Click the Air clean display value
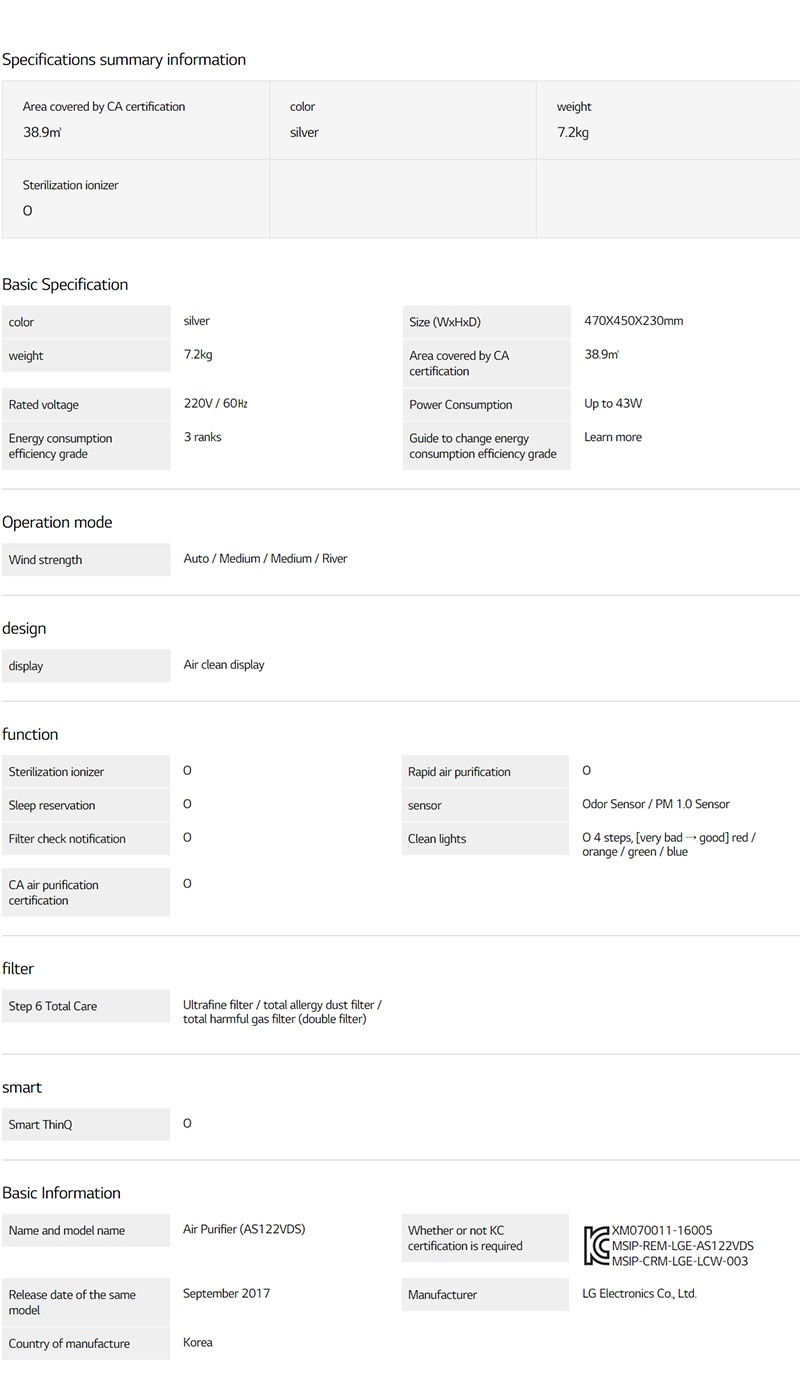The image size is (800, 1398). 224,665
